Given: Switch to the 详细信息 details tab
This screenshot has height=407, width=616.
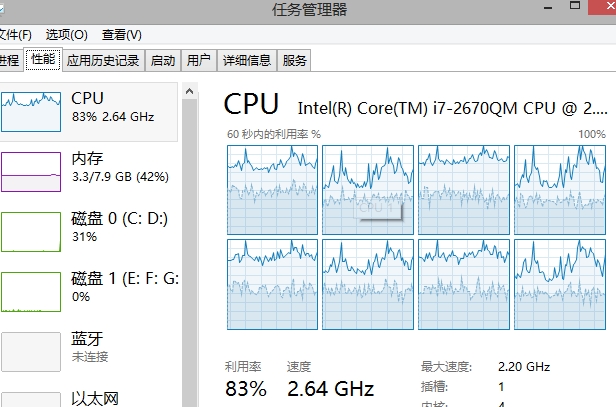Looking at the screenshot, I should 247,60.
